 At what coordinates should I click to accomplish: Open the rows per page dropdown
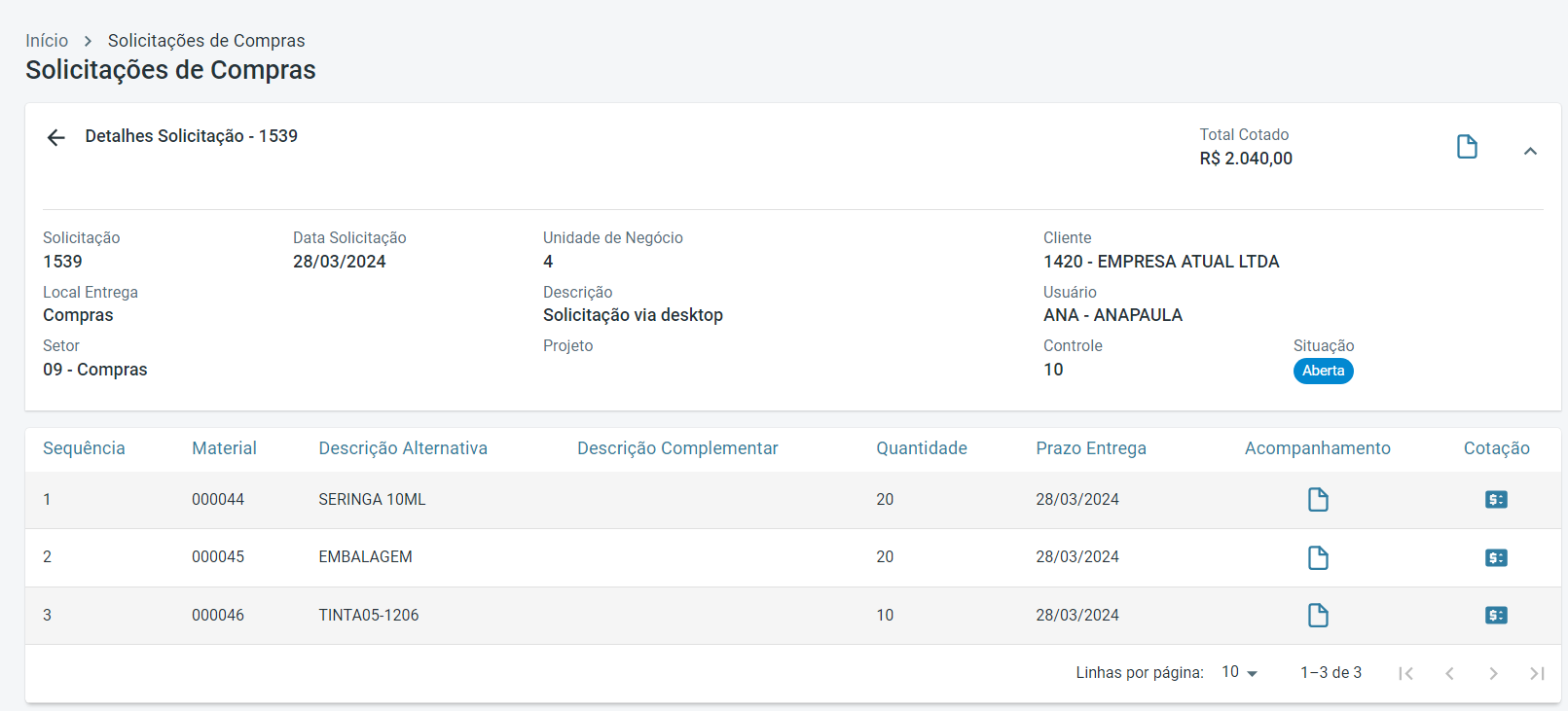[1240, 672]
